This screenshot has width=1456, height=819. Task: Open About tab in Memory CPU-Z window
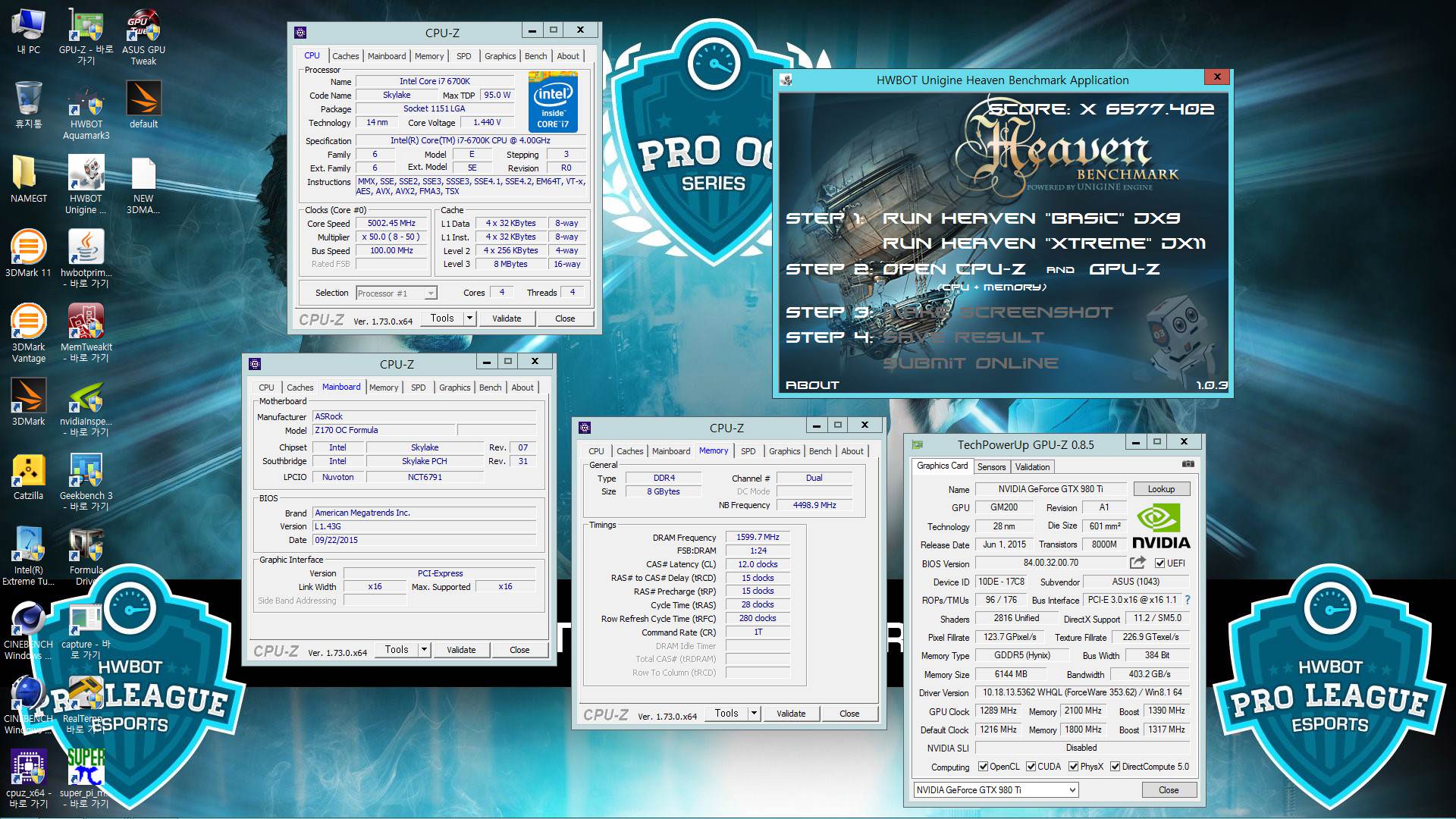[x=852, y=451]
